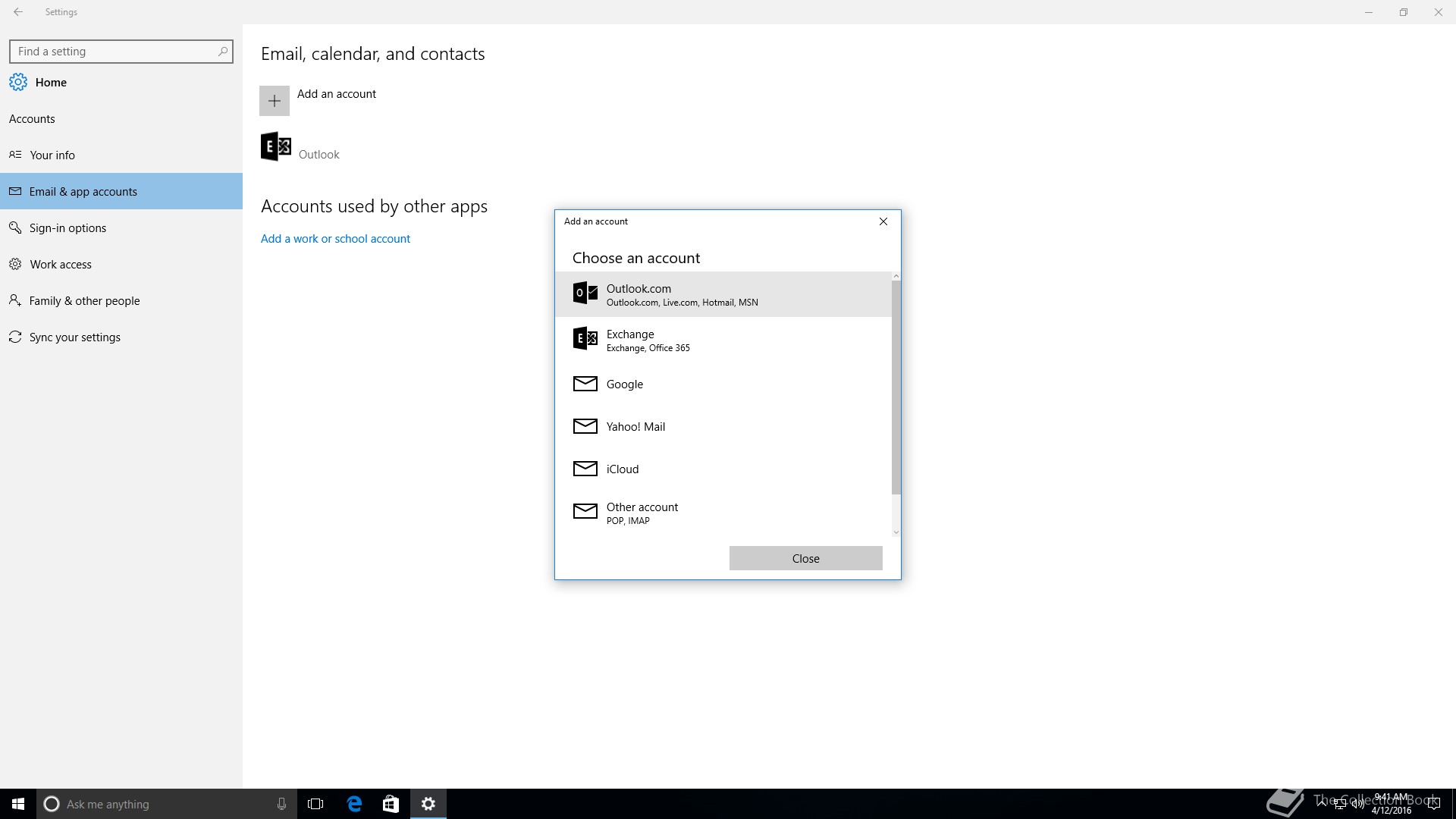Click the Your info person icon
This screenshot has height=819, width=1456.
(x=15, y=155)
